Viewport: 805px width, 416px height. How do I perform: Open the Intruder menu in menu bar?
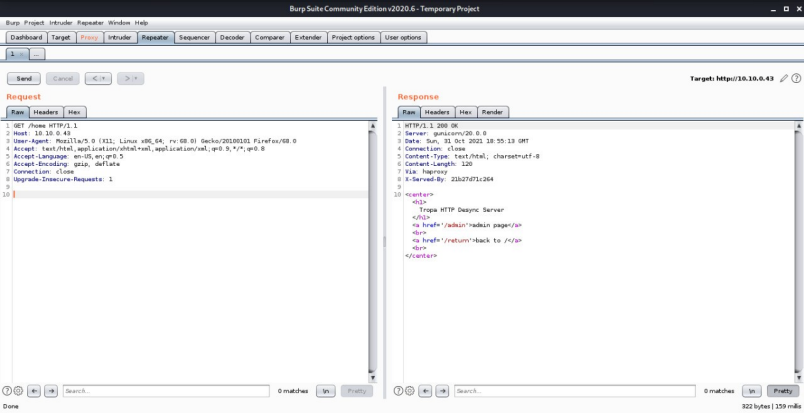(x=63, y=22)
